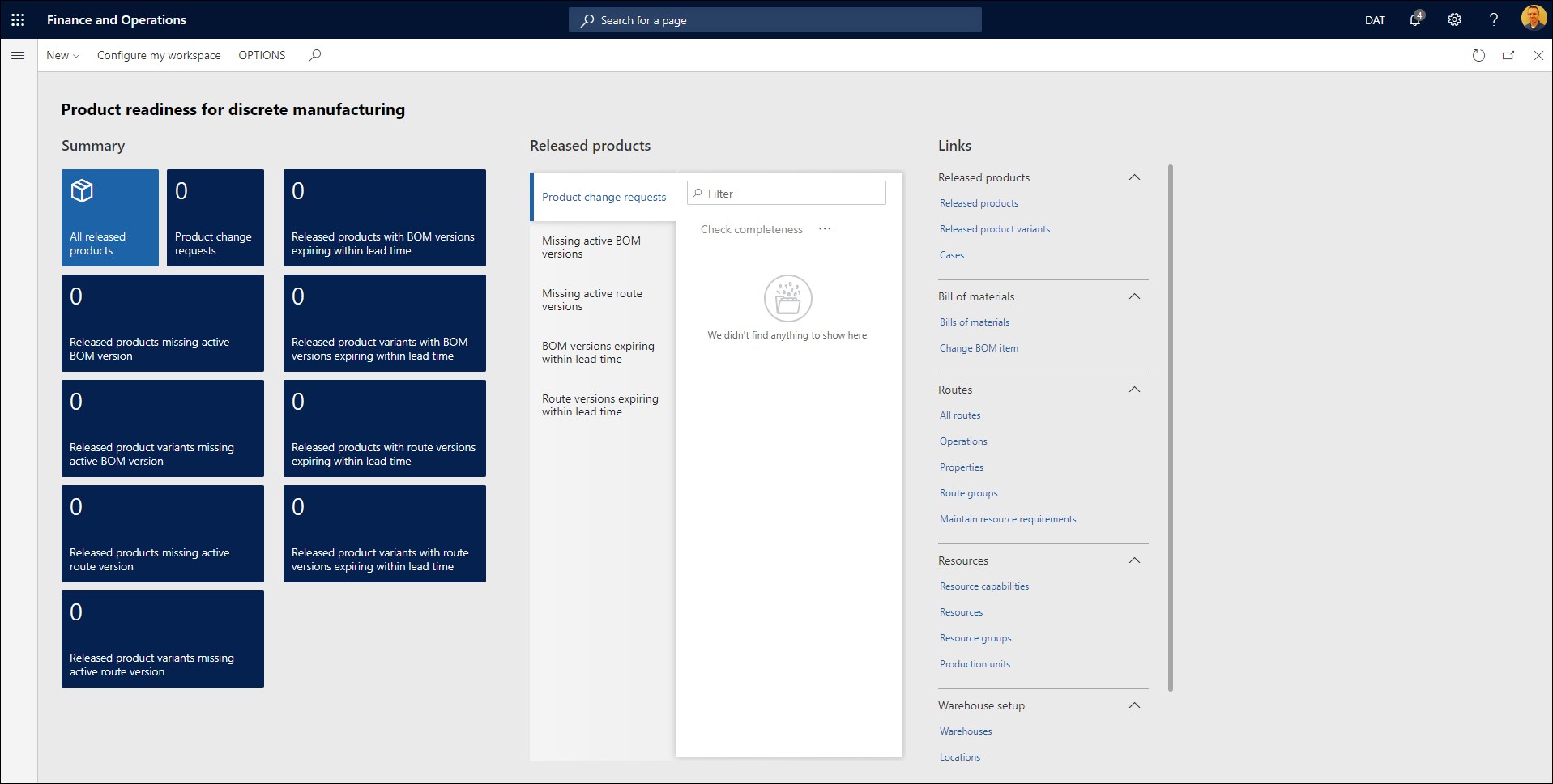
Task: Open the app launcher waffle icon
Action: click(x=18, y=19)
